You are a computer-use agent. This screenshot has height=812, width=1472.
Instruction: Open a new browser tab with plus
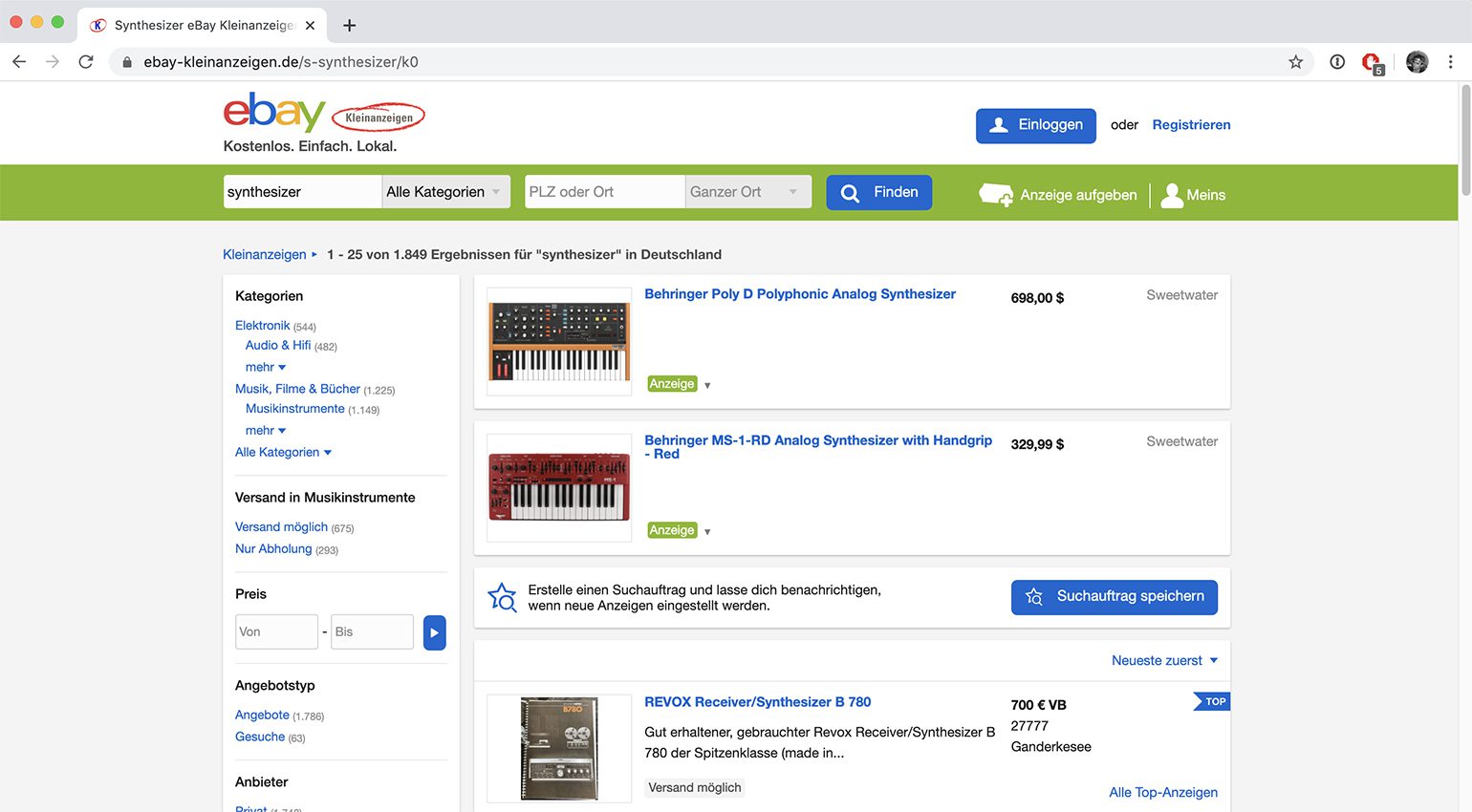(350, 25)
